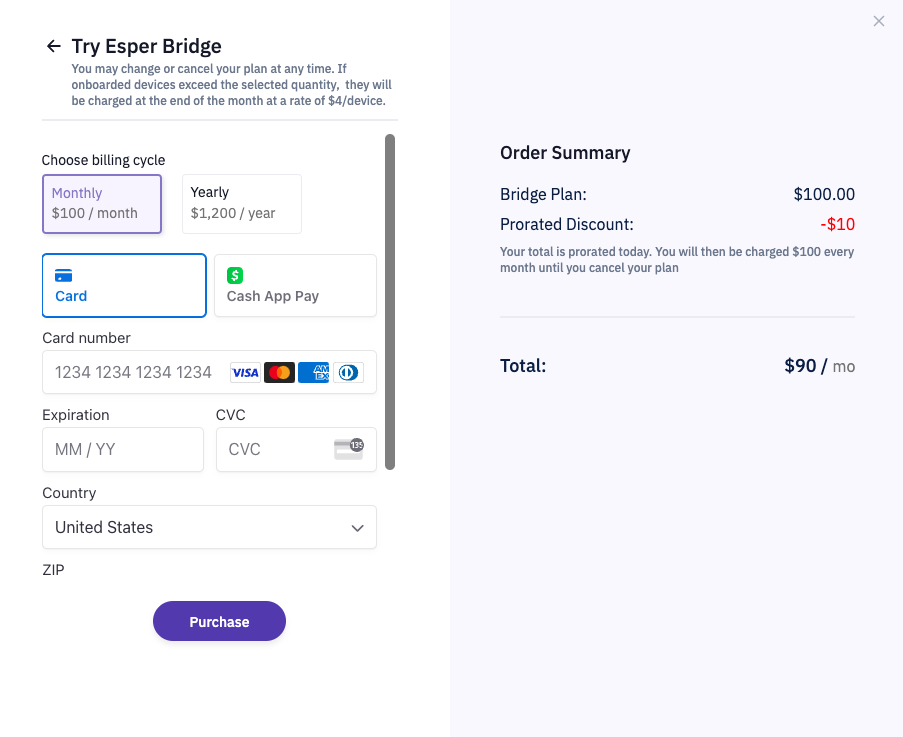This screenshot has width=903, height=737.
Task: Click the back arrow icon
Action: pyautogui.click(x=54, y=46)
